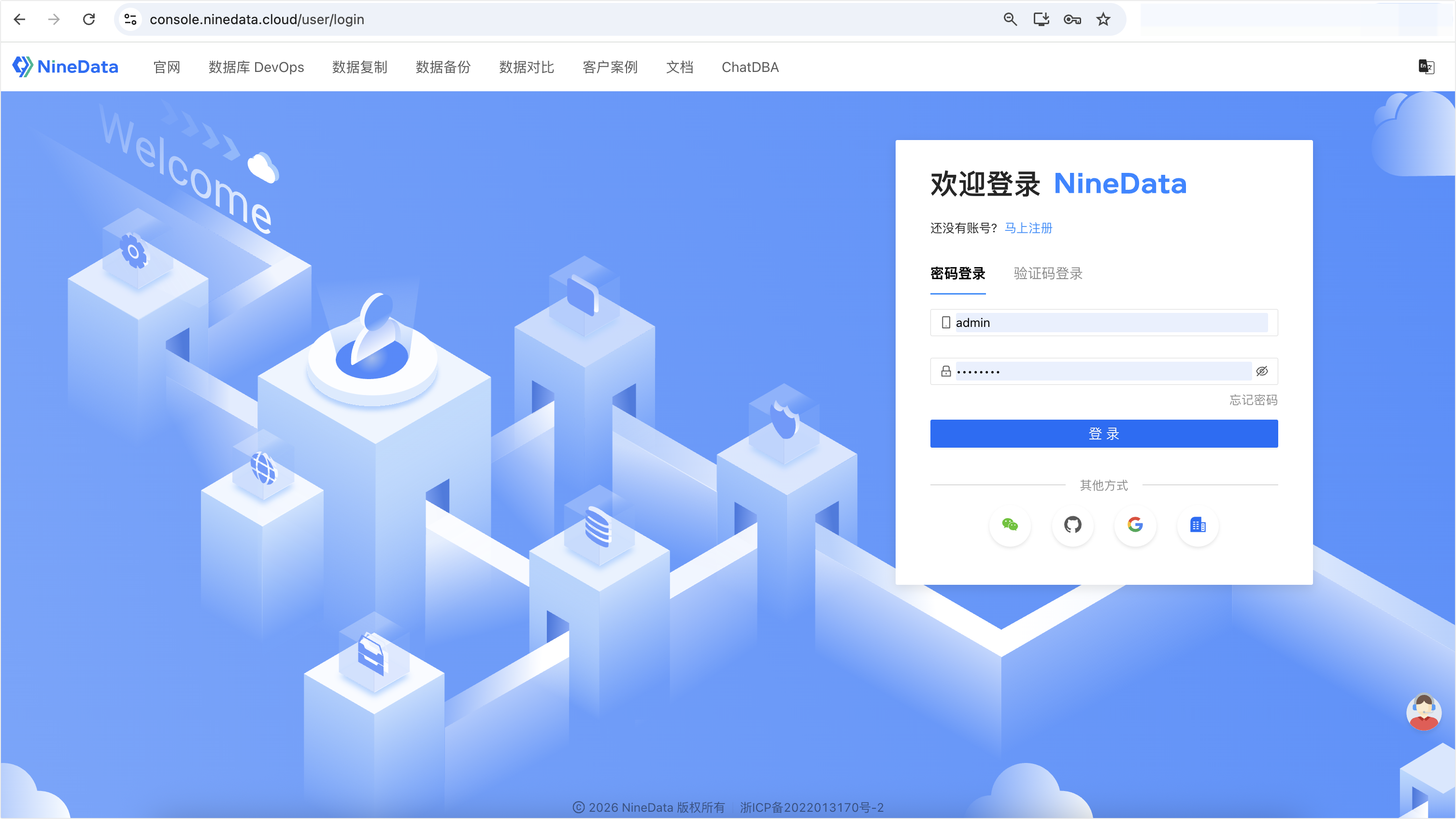
Task: Click the 忘记密码 link
Action: [1254, 400]
